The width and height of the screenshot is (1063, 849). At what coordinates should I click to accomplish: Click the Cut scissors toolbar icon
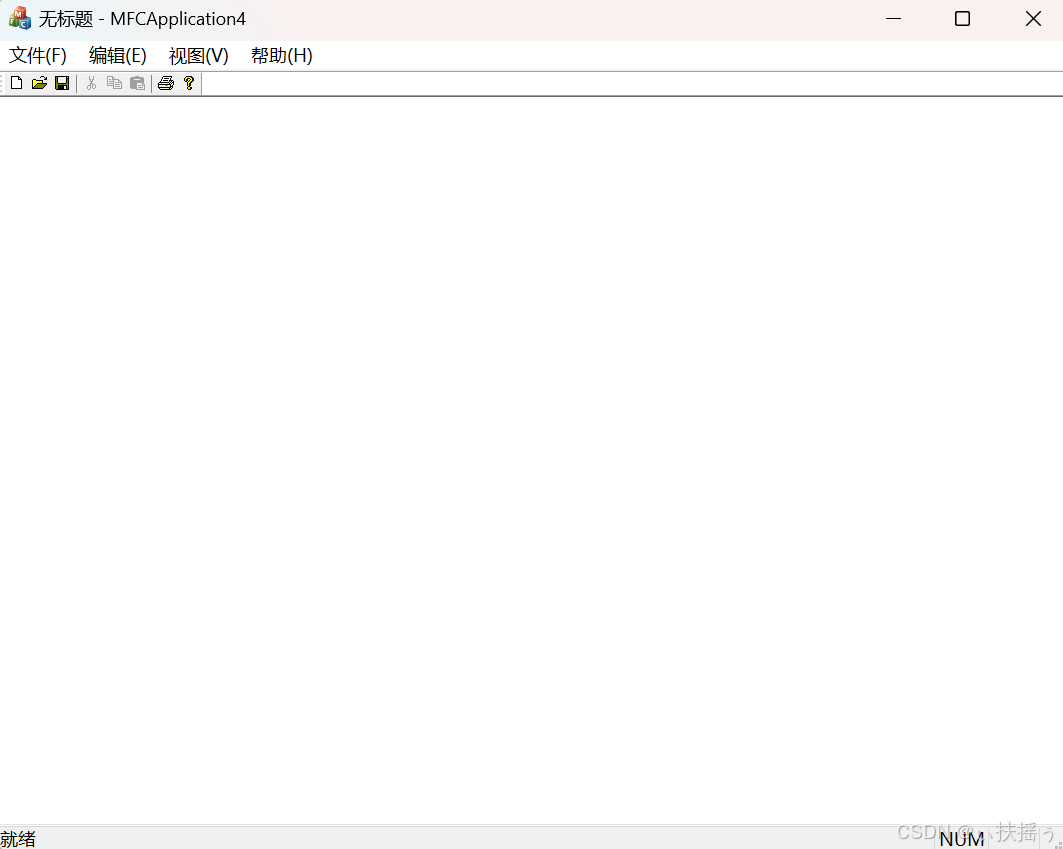click(x=92, y=83)
